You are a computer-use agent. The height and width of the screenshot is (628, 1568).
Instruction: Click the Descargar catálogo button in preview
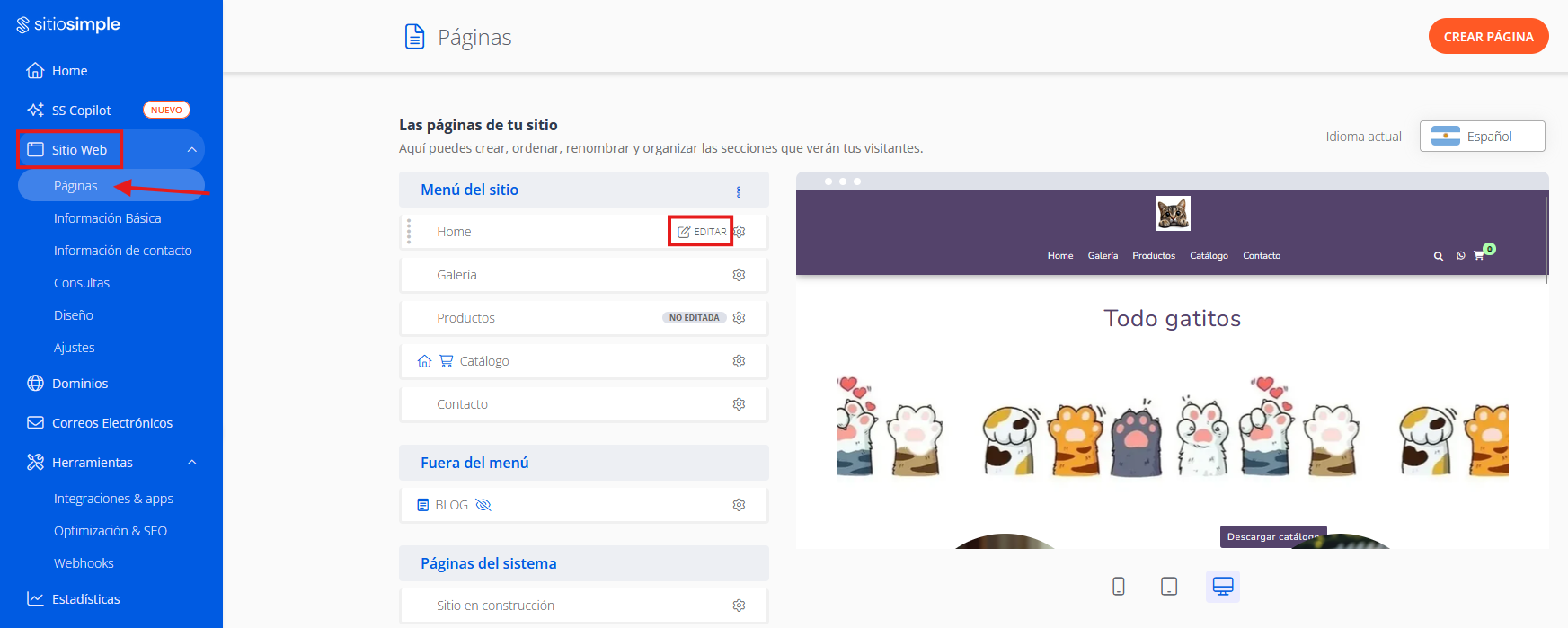click(x=1273, y=536)
